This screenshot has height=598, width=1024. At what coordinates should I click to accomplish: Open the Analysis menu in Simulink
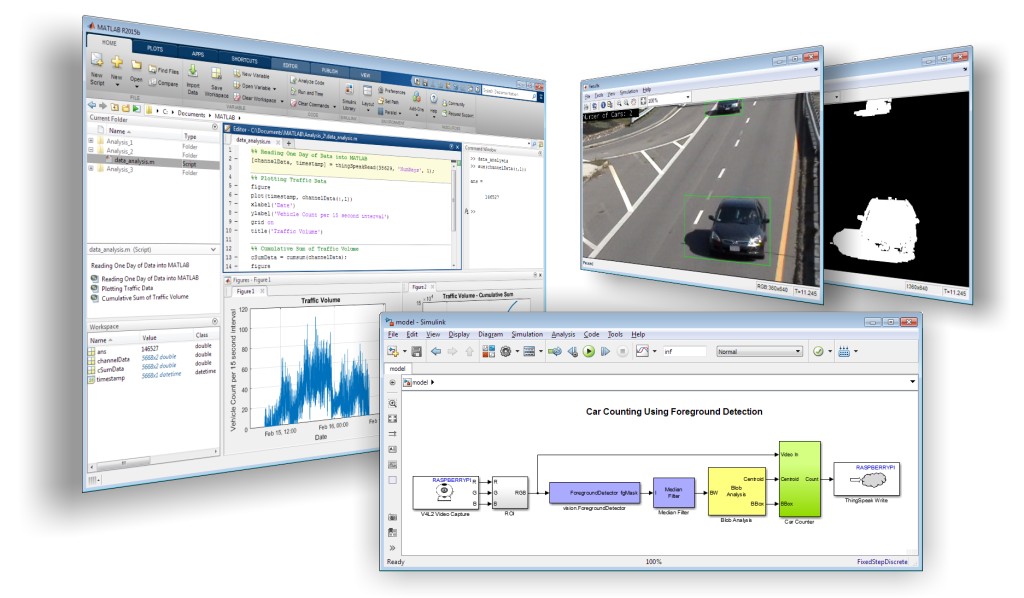click(564, 334)
